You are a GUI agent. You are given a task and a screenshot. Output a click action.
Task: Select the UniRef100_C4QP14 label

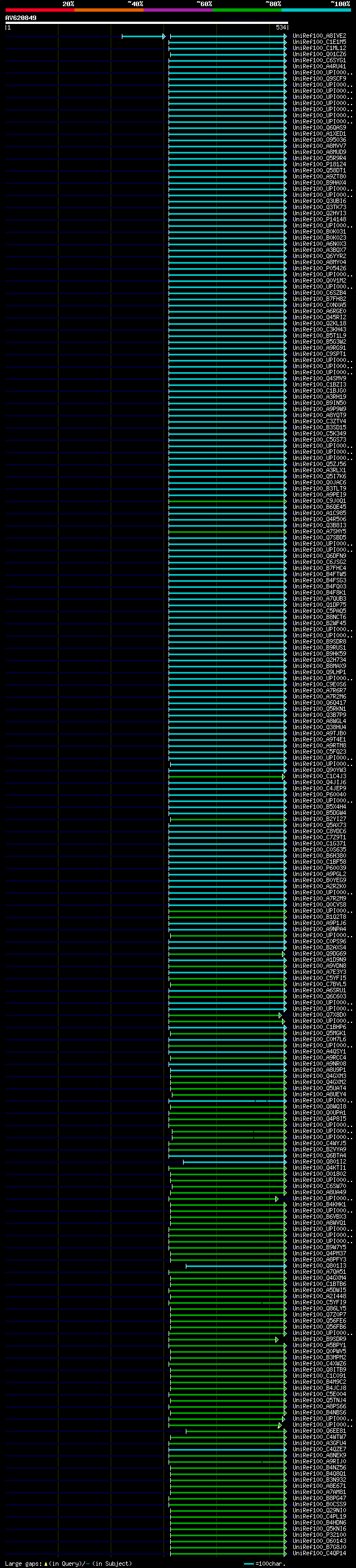click(x=319, y=1553)
